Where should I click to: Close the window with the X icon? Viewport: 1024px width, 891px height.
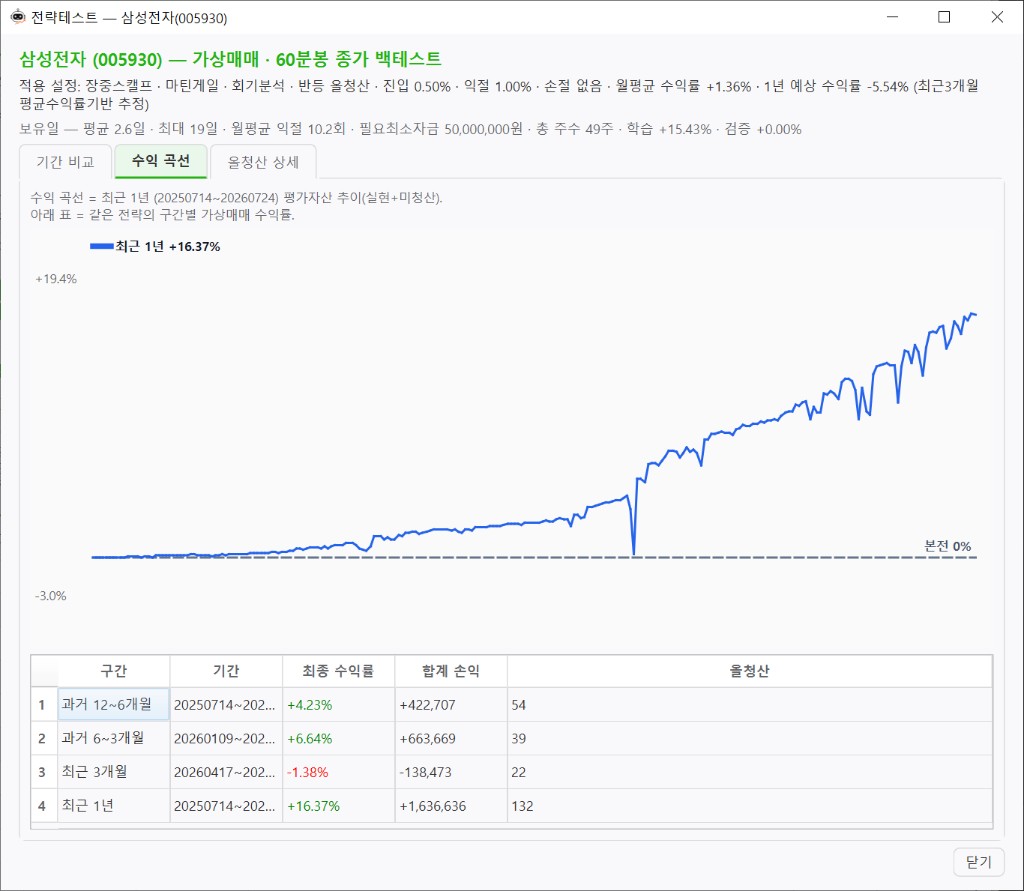tap(997, 17)
